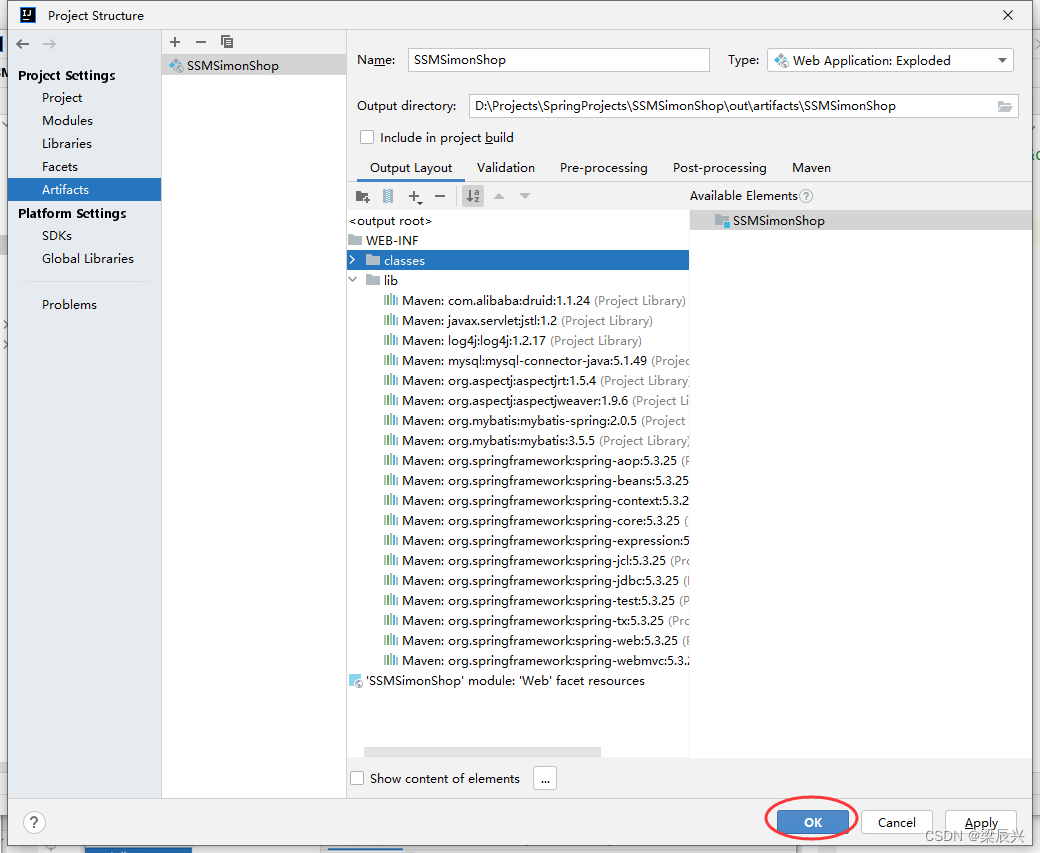Move selected element up
This screenshot has width=1040, height=853.
coord(499,196)
